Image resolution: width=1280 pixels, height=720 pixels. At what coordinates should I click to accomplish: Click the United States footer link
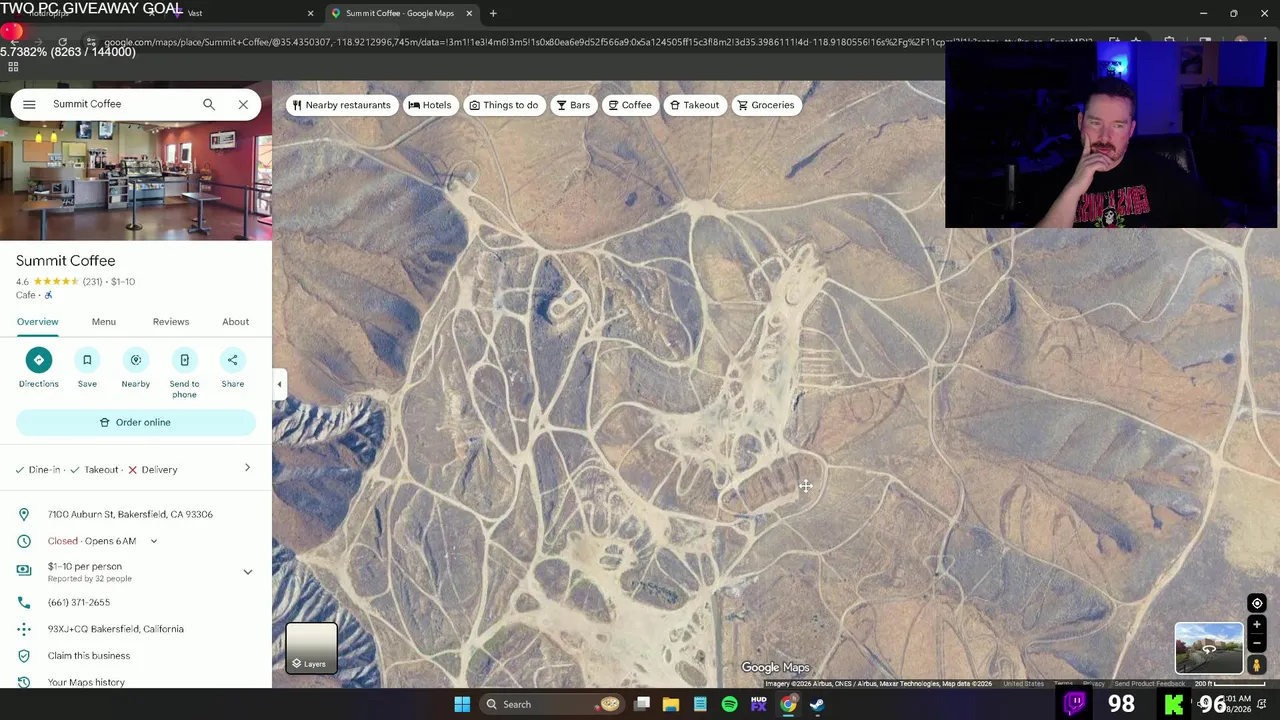(1023, 684)
